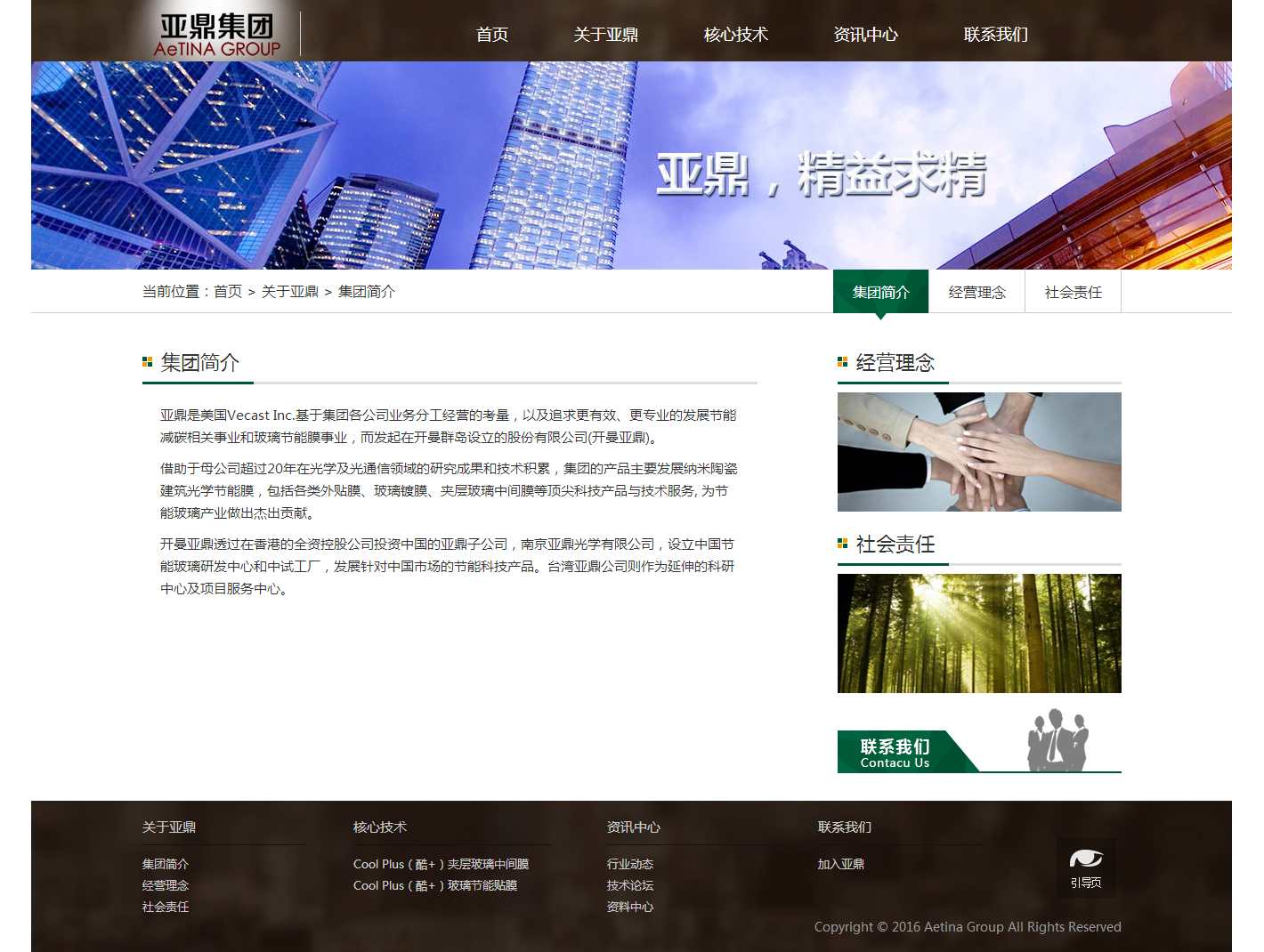Click footer heading 关于亚鼎
The image size is (1264, 952).
tap(169, 827)
